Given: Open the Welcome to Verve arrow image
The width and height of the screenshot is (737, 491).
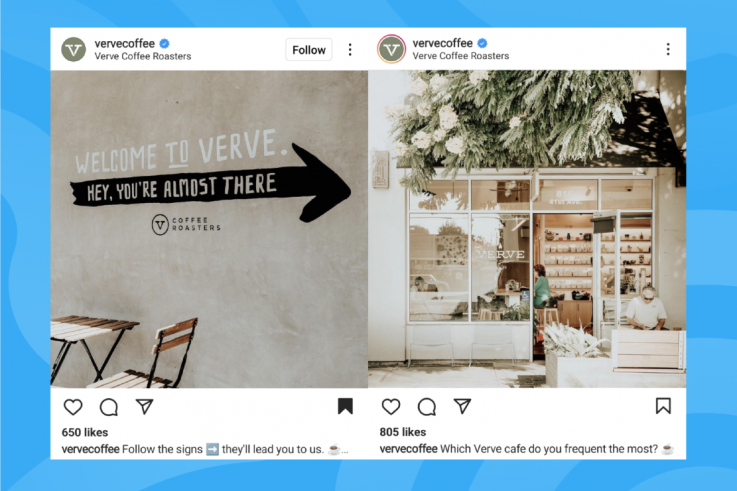Looking at the screenshot, I should 209,229.
